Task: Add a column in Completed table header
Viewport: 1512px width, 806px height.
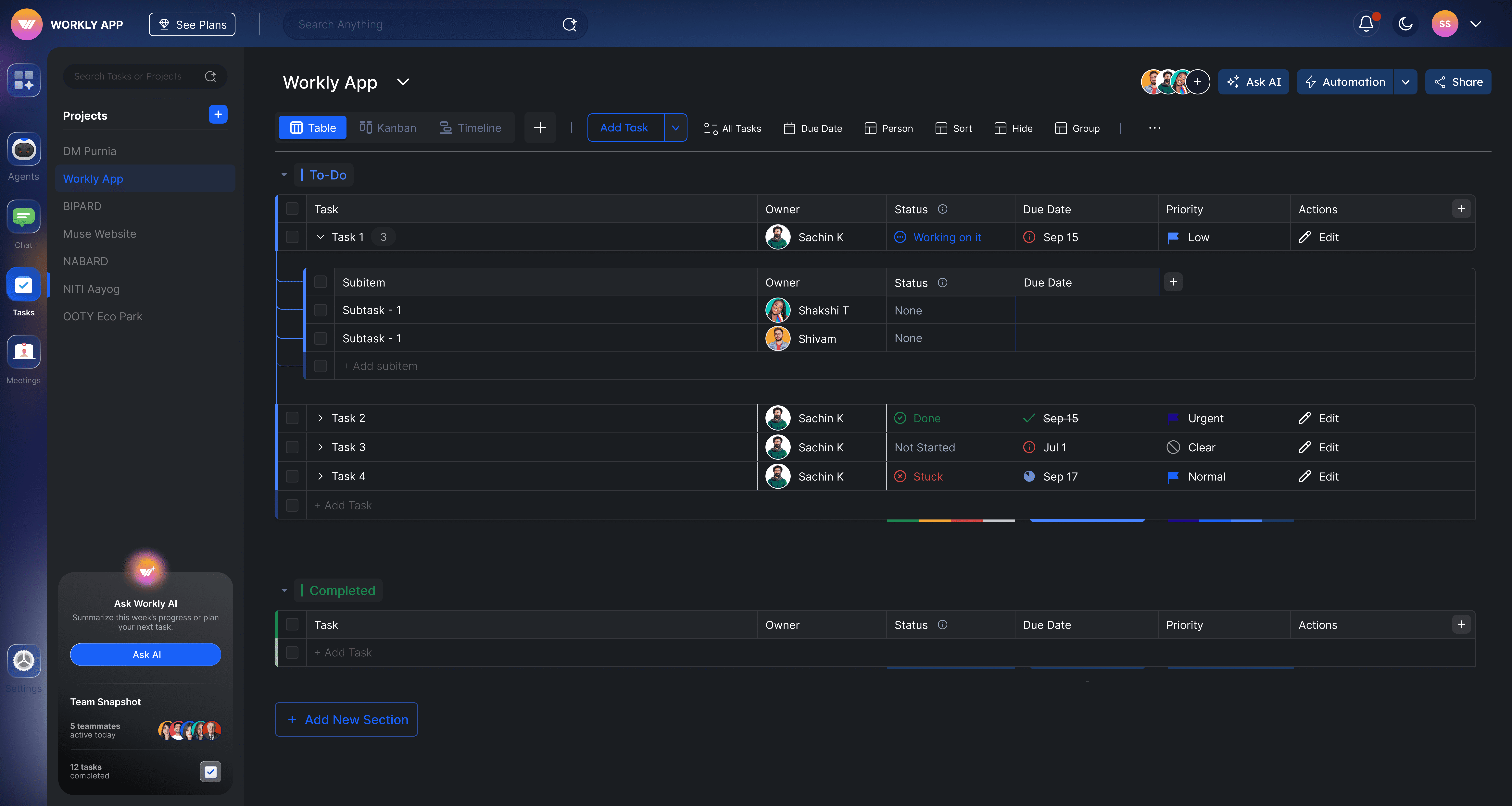Action: 1462,625
